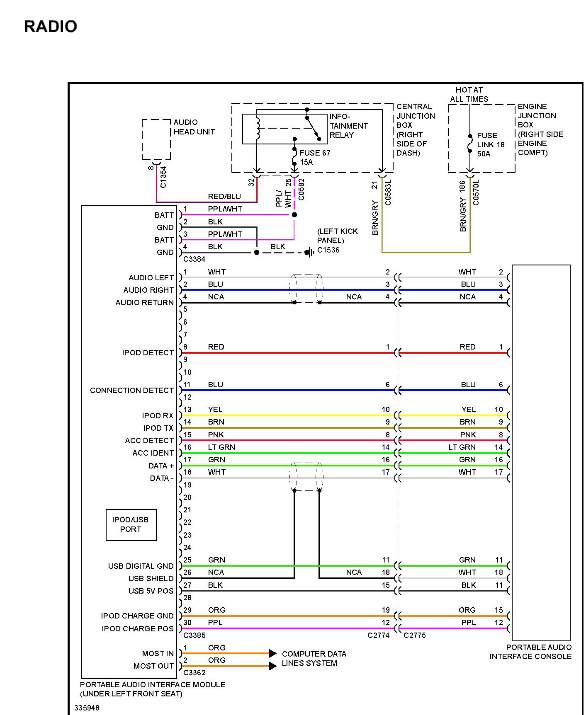The height and width of the screenshot is (715, 586).
Task: Select diagram number 335948
Action: click(87, 708)
